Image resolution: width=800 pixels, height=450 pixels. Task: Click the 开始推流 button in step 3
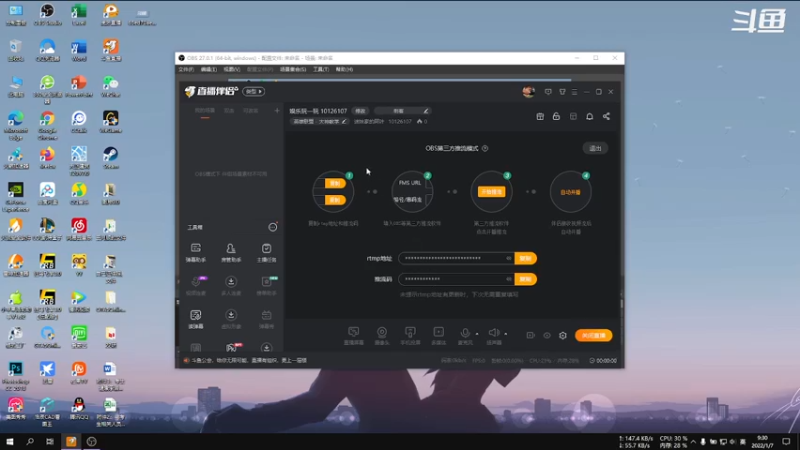[491, 192]
